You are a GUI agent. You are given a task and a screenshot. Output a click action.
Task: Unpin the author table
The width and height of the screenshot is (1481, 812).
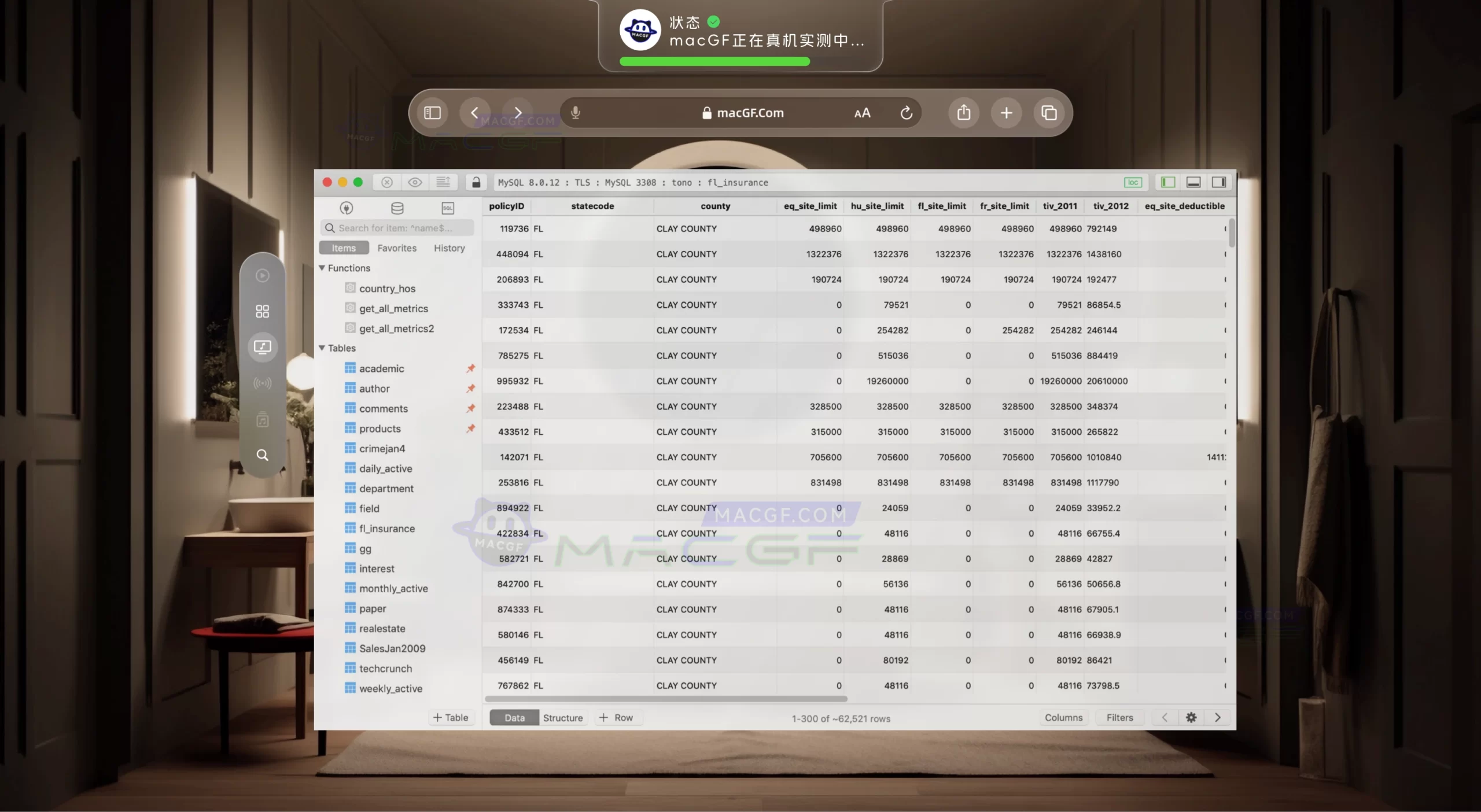[x=471, y=389]
